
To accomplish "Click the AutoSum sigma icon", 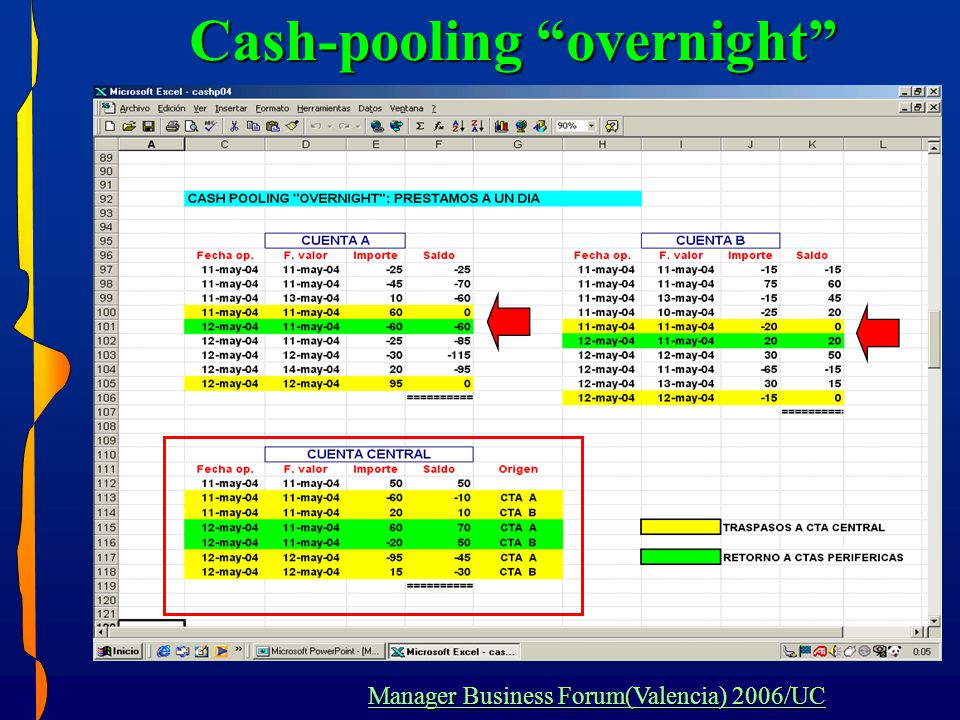I will click(420, 126).
